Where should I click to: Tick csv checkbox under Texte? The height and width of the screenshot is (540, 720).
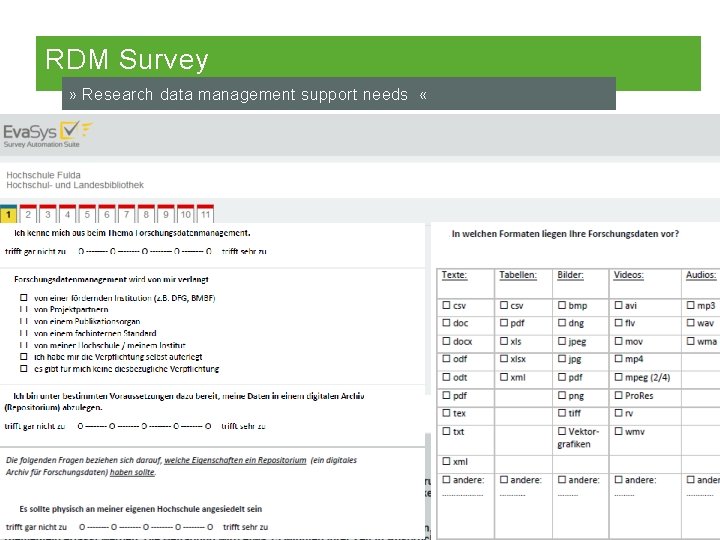click(446, 305)
